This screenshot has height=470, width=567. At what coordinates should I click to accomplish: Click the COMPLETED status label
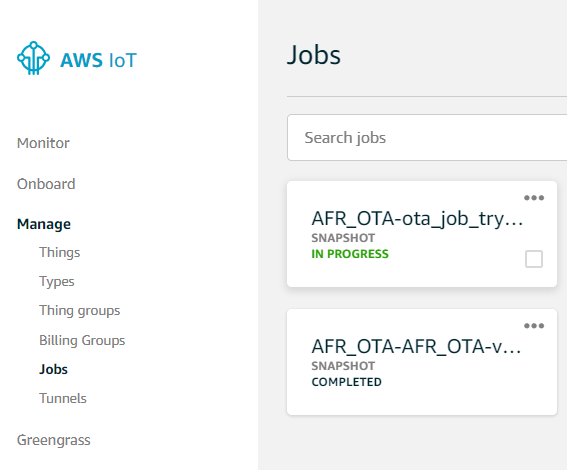pos(346,382)
